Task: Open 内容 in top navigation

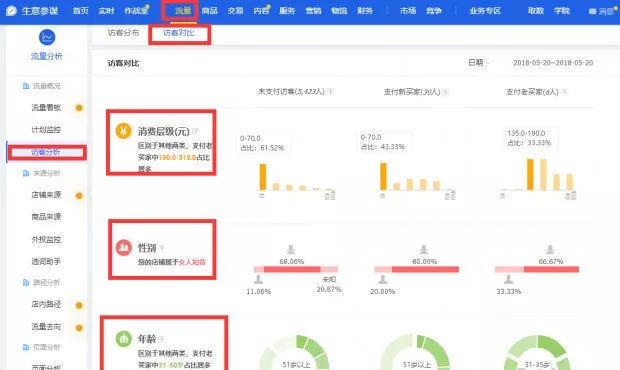Action: coord(261,11)
